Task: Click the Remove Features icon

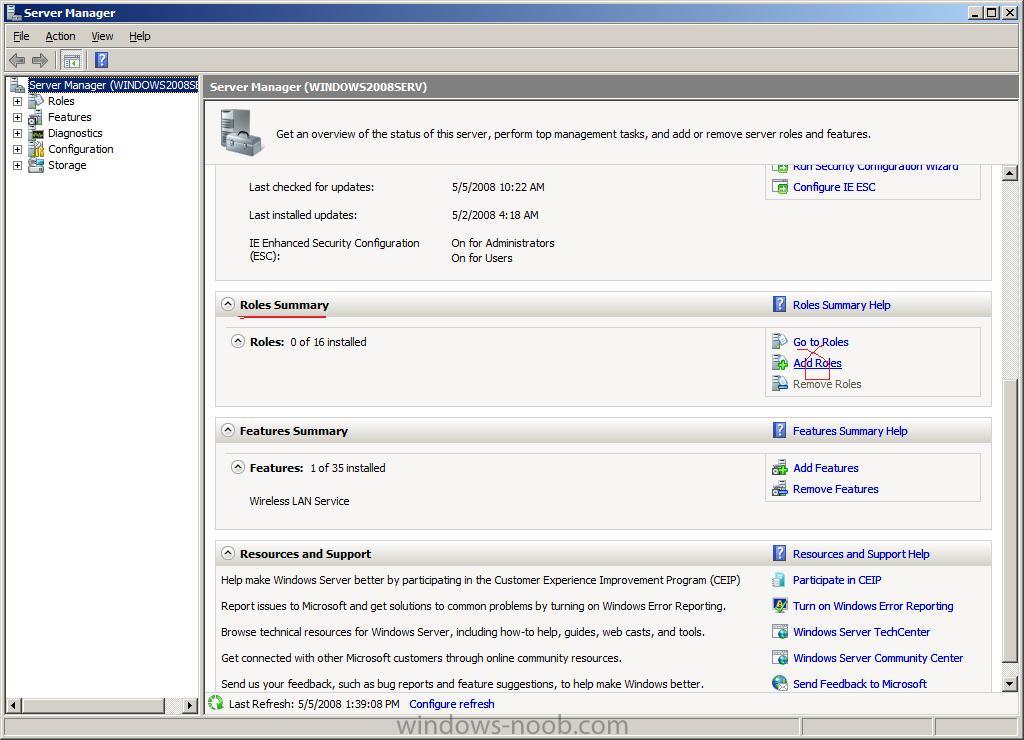Action: 780,489
